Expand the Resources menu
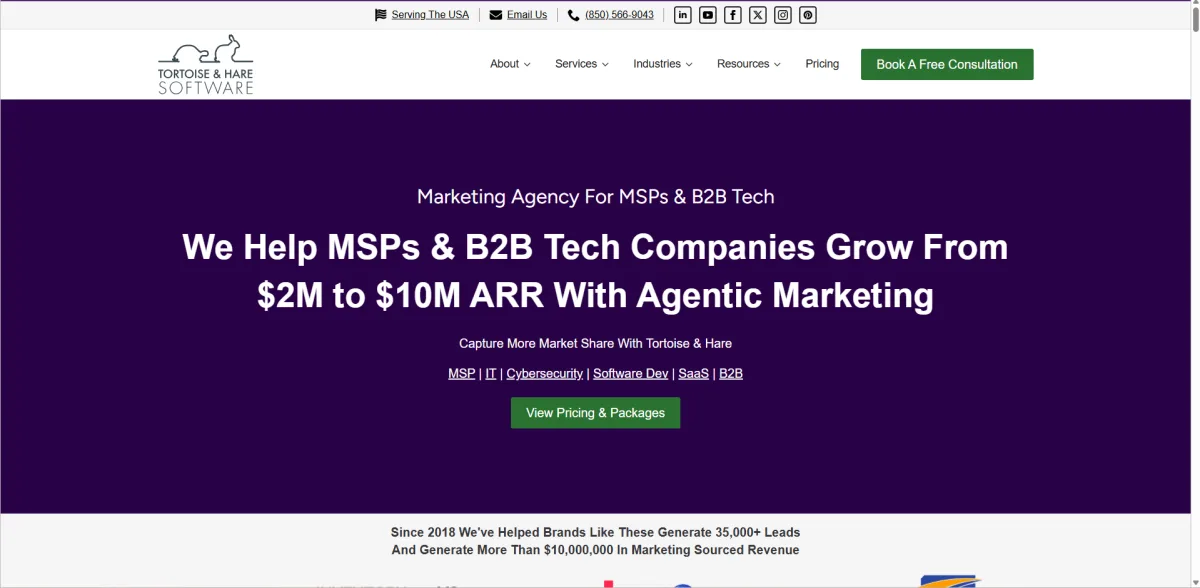This screenshot has height=588, width=1200. 749,64
